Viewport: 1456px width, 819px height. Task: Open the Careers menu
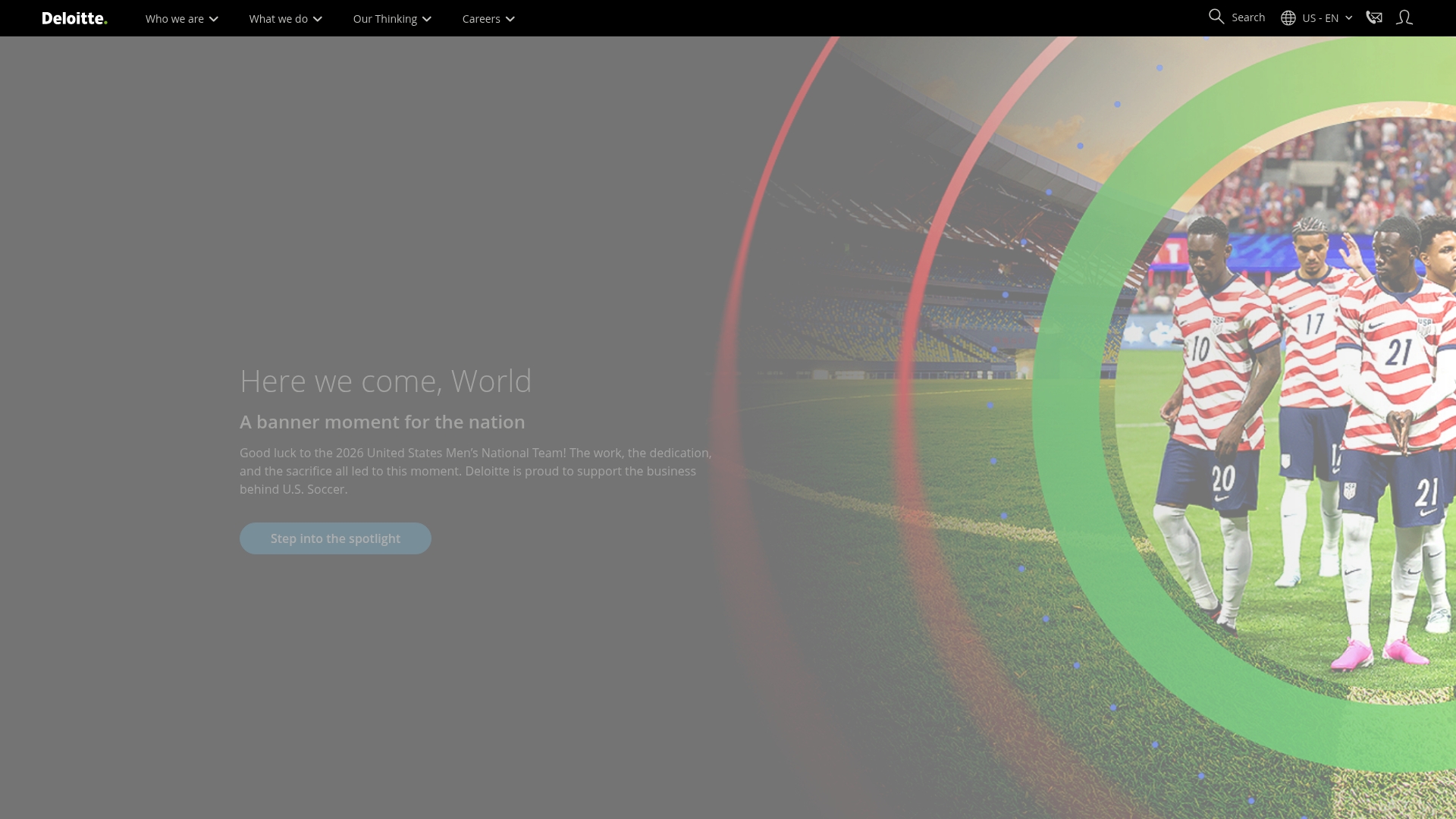488,18
